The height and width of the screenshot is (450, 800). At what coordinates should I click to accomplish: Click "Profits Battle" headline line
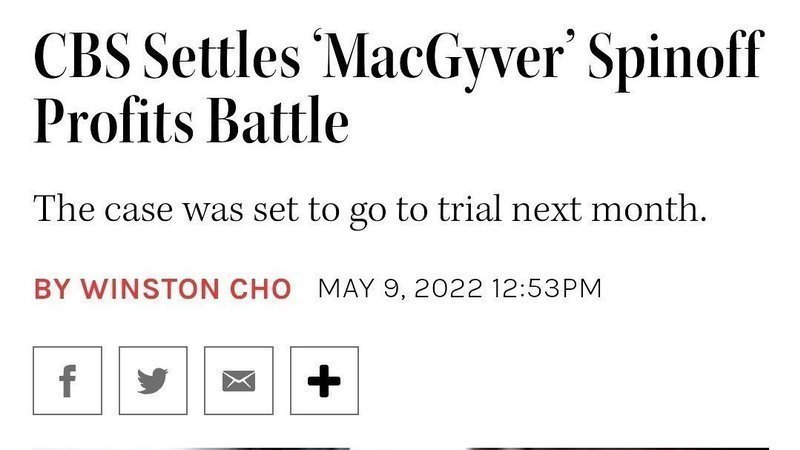191,123
